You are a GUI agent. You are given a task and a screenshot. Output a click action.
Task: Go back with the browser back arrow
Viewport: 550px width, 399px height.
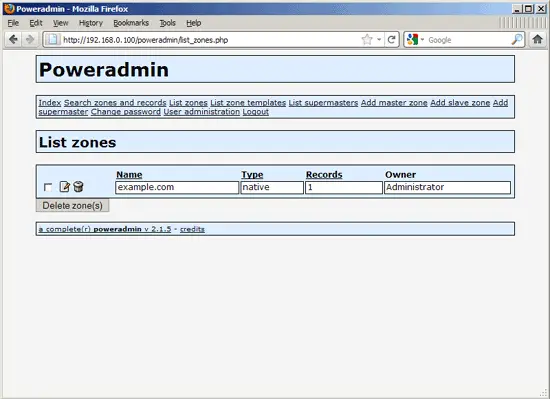(x=13, y=40)
